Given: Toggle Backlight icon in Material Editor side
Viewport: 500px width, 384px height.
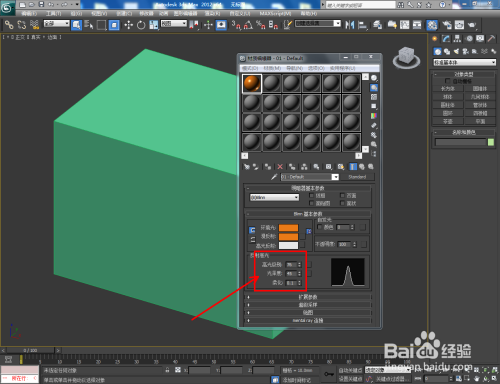Looking at the screenshot, I should pyautogui.click(x=374, y=88).
